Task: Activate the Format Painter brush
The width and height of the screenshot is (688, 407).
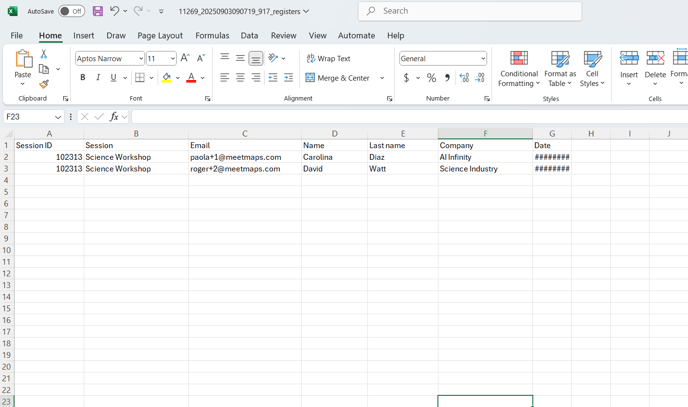Action: coord(44,84)
